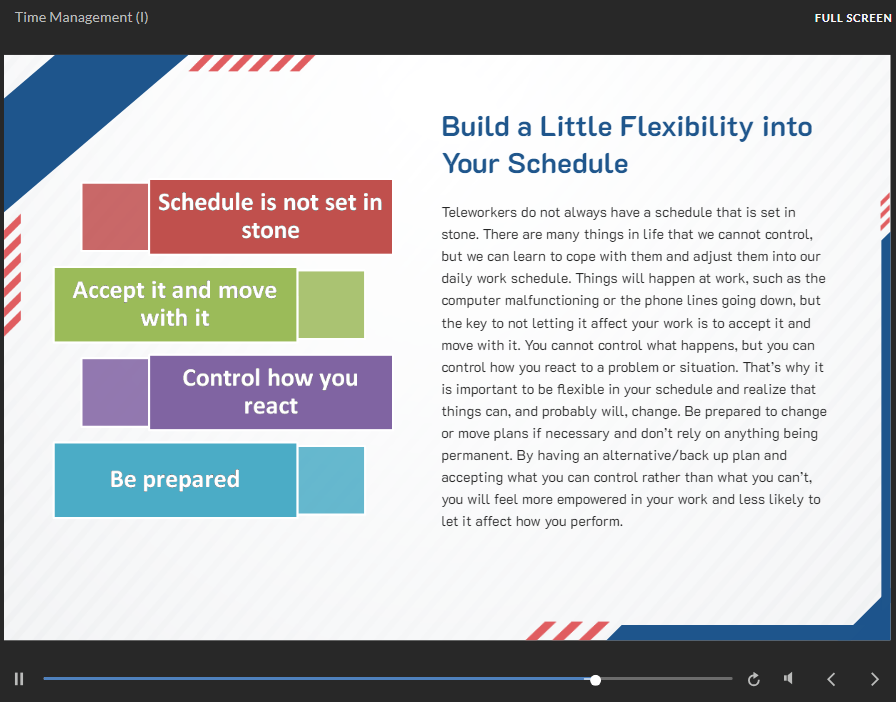Click the played blue portion of the seek bar
Screen dimensions: 896x702
300,680
